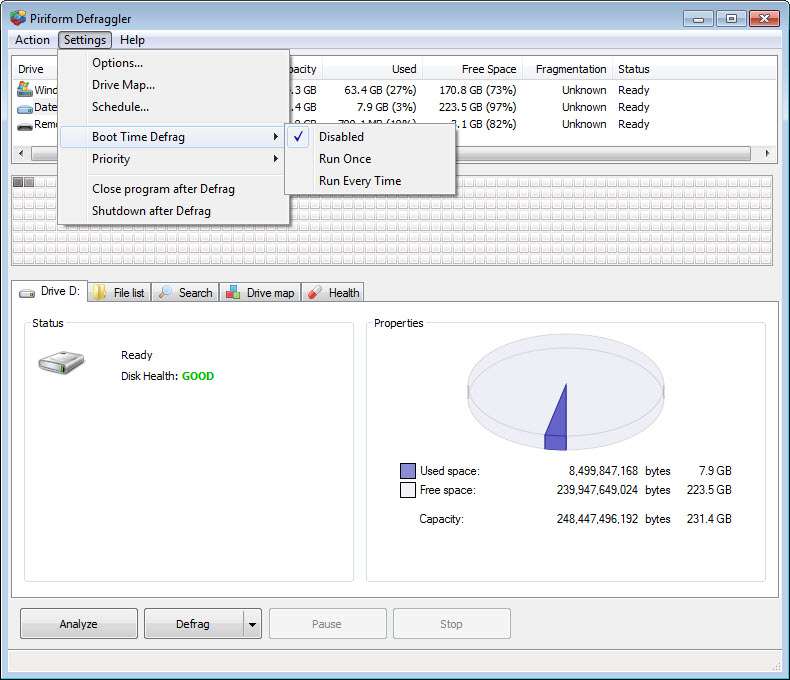The width and height of the screenshot is (790, 680).
Task: Click the first gray block in drive map
Action: coord(18,182)
